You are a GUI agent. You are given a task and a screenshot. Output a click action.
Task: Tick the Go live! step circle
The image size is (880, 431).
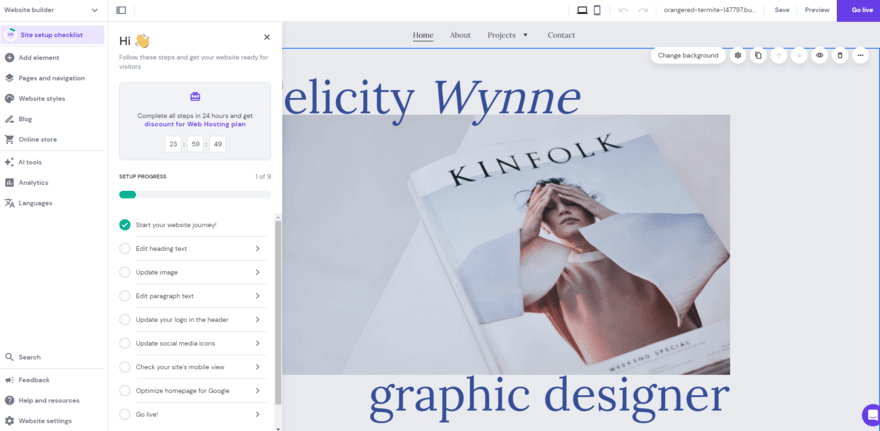point(125,414)
